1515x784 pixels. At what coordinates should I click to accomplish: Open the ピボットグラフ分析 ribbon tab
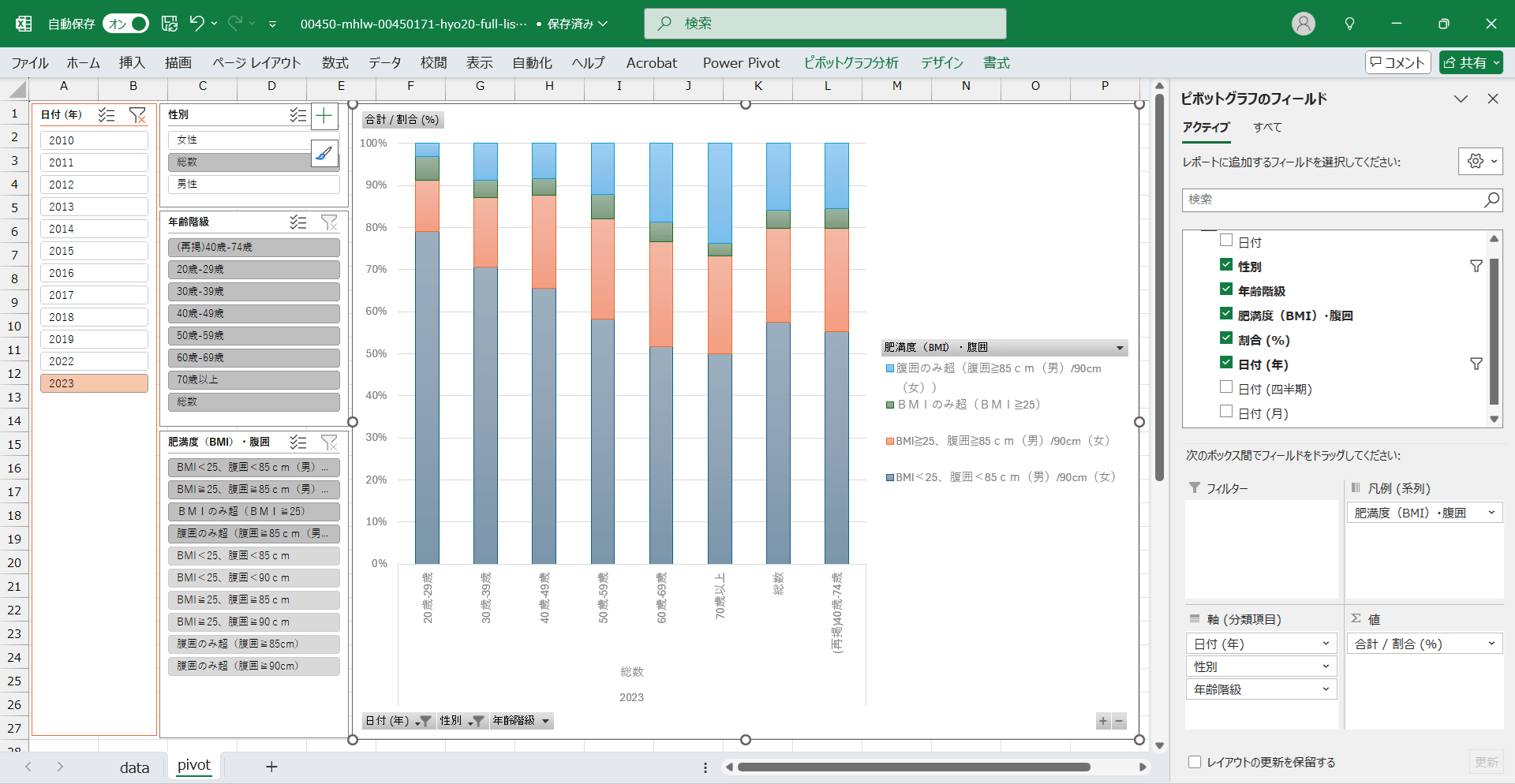(x=851, y=63)
